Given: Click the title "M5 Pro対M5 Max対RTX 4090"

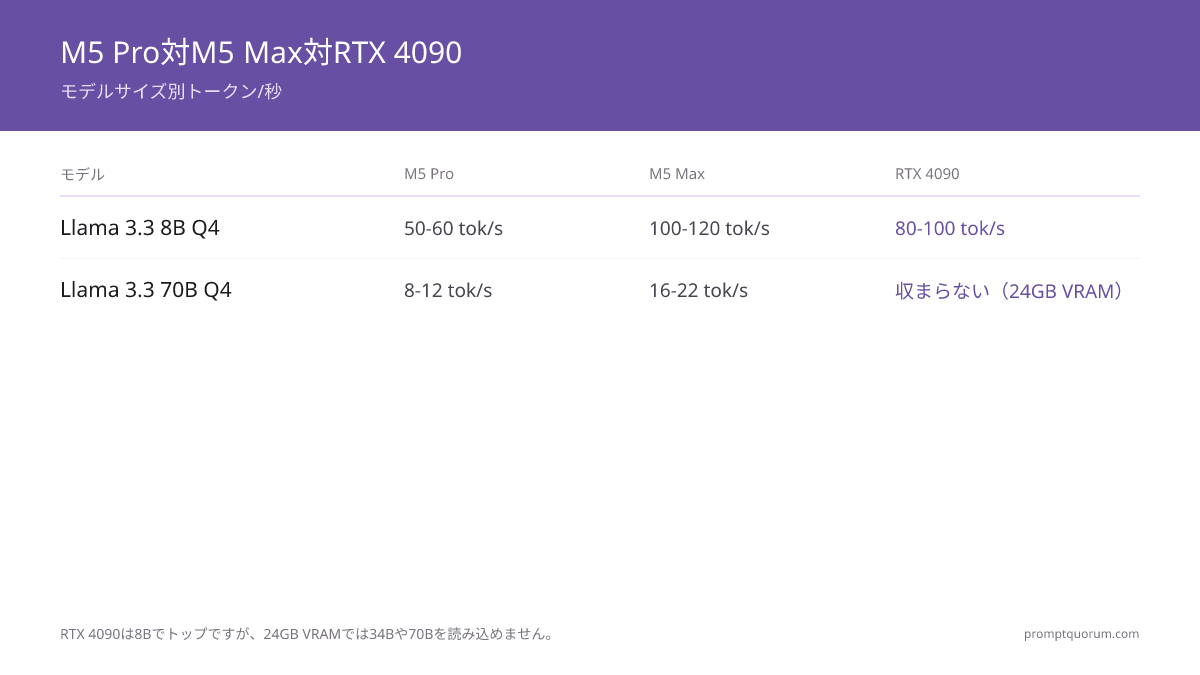Looking at the screenshot, I should pyautogui.click(x=261, y=52).
